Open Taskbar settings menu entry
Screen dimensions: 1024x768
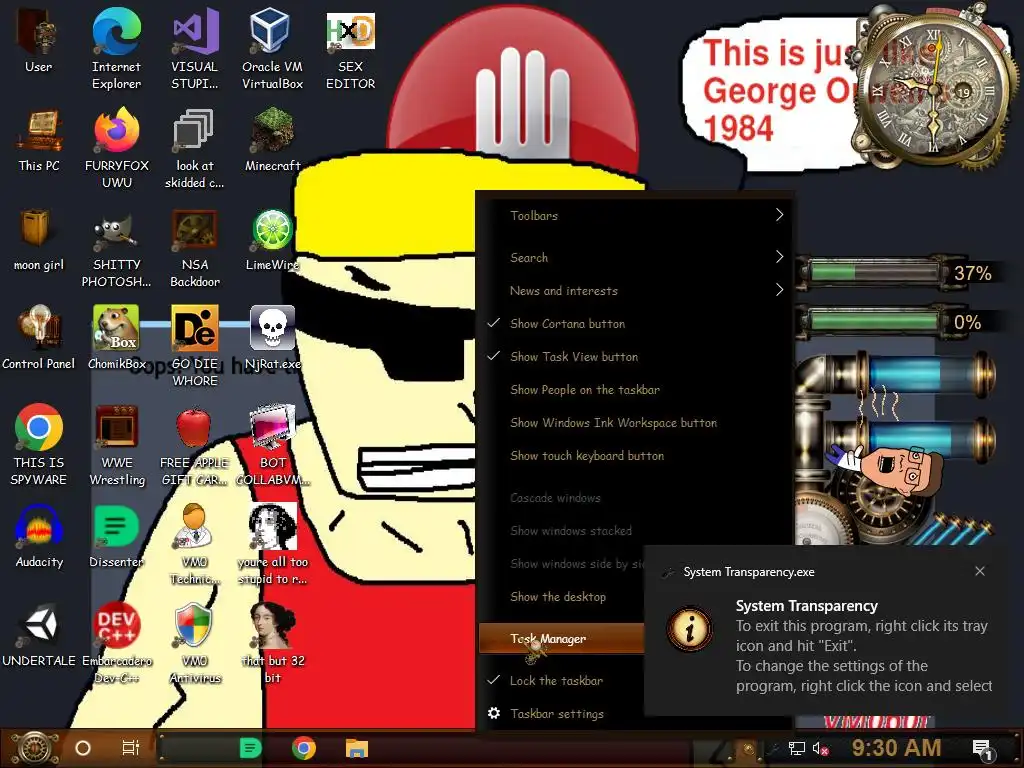[562, 714]
